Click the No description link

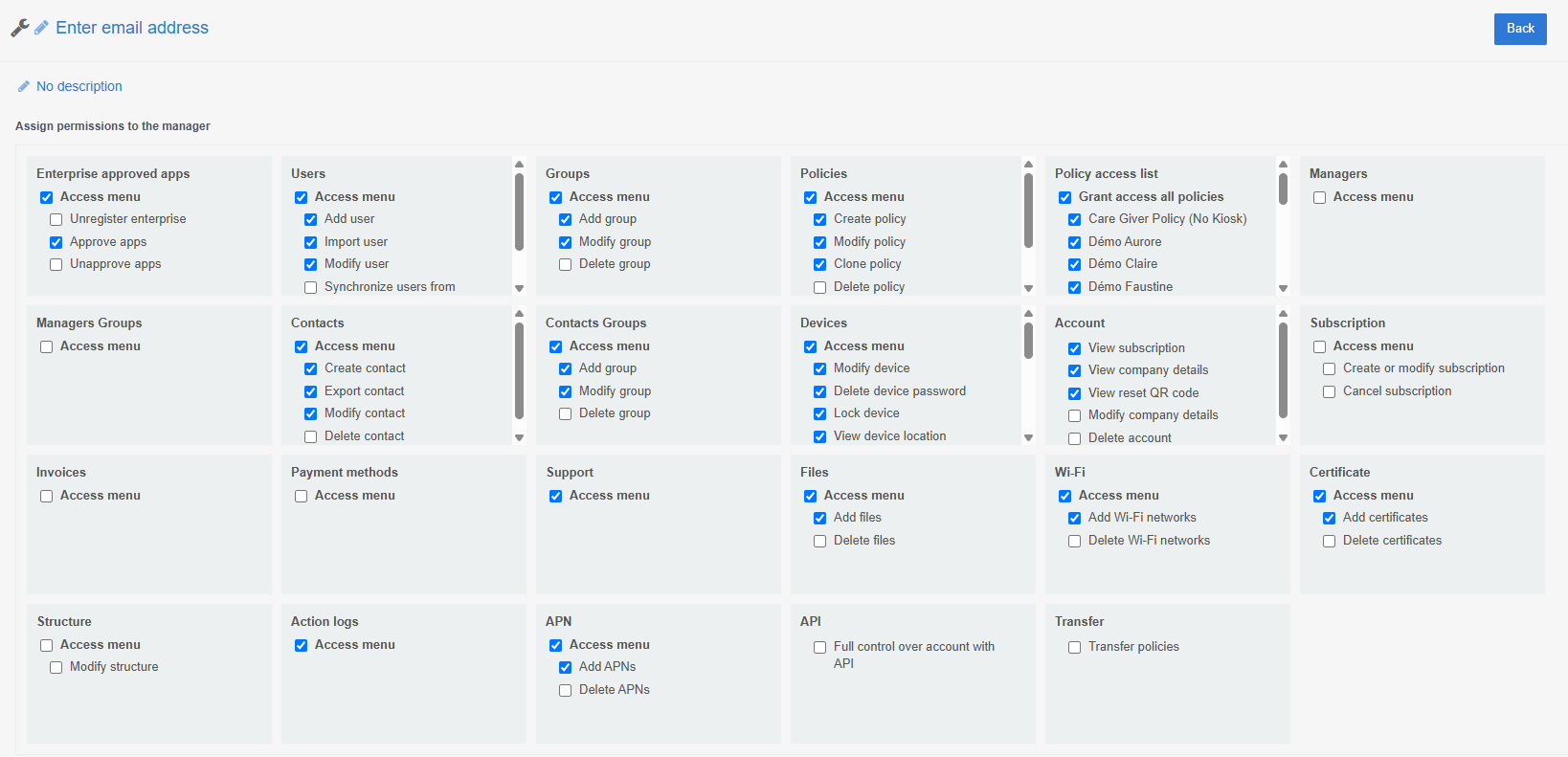79,86
